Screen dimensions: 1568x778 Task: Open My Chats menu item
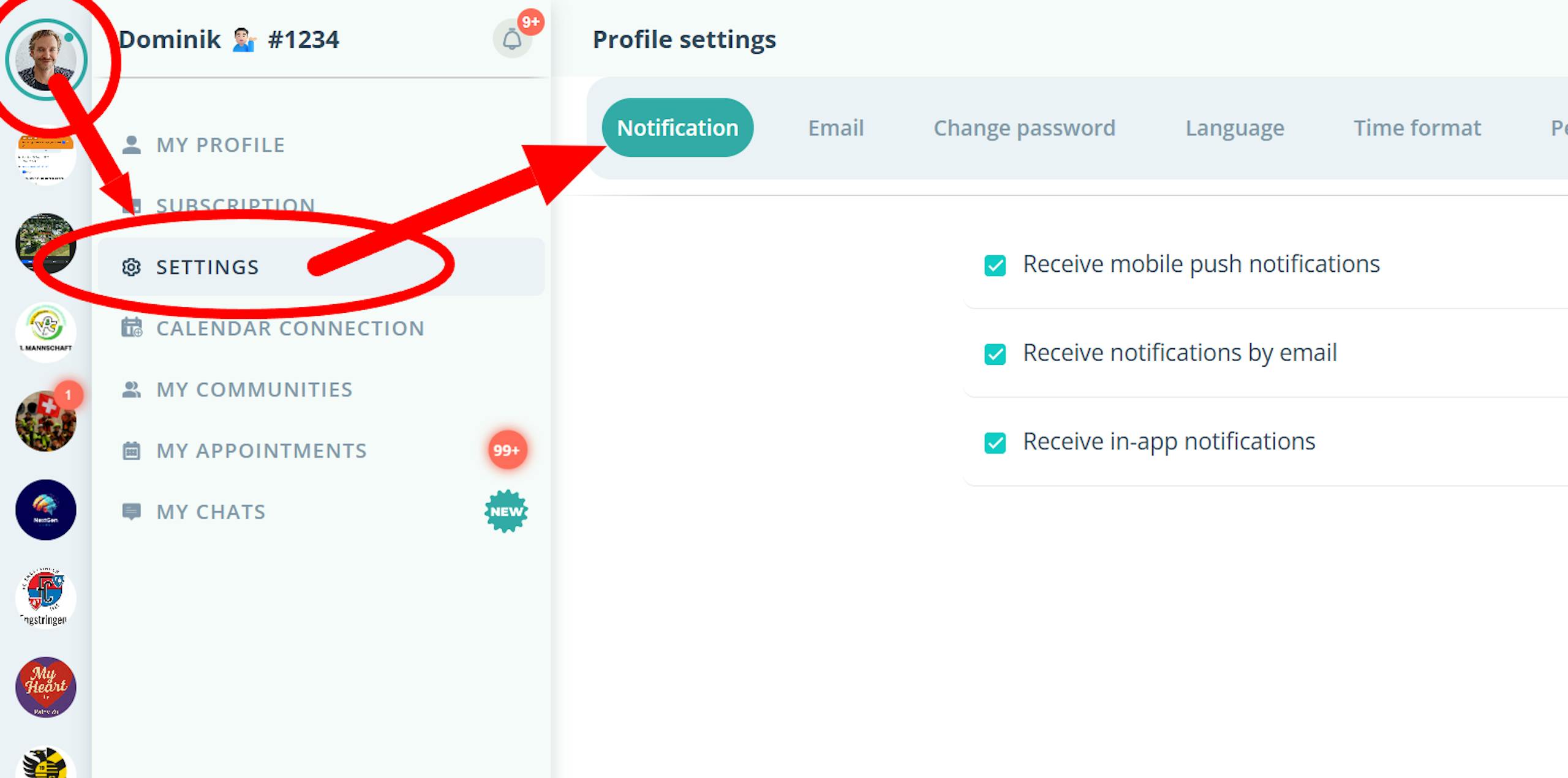click(211, 512)
